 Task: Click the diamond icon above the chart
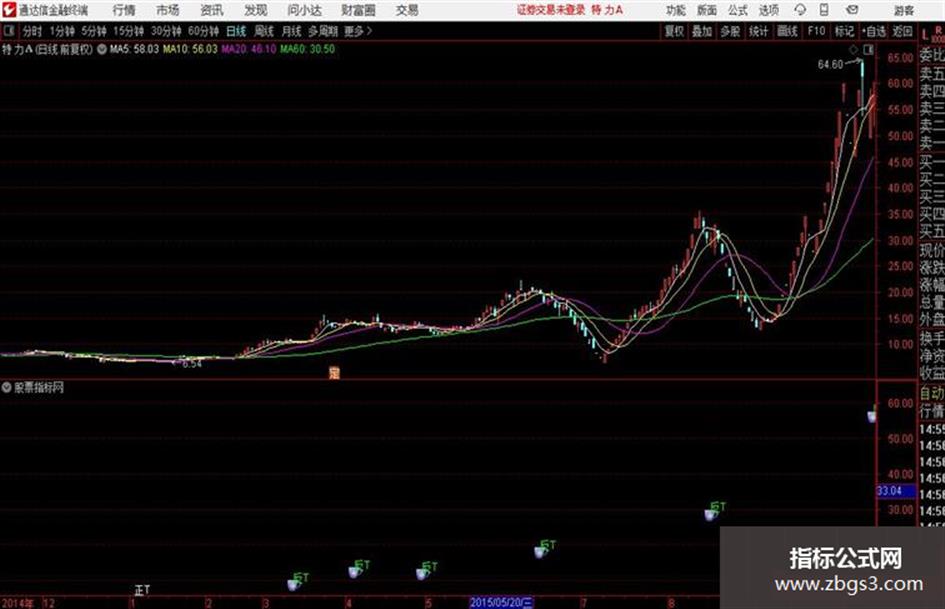click(853, 49)
